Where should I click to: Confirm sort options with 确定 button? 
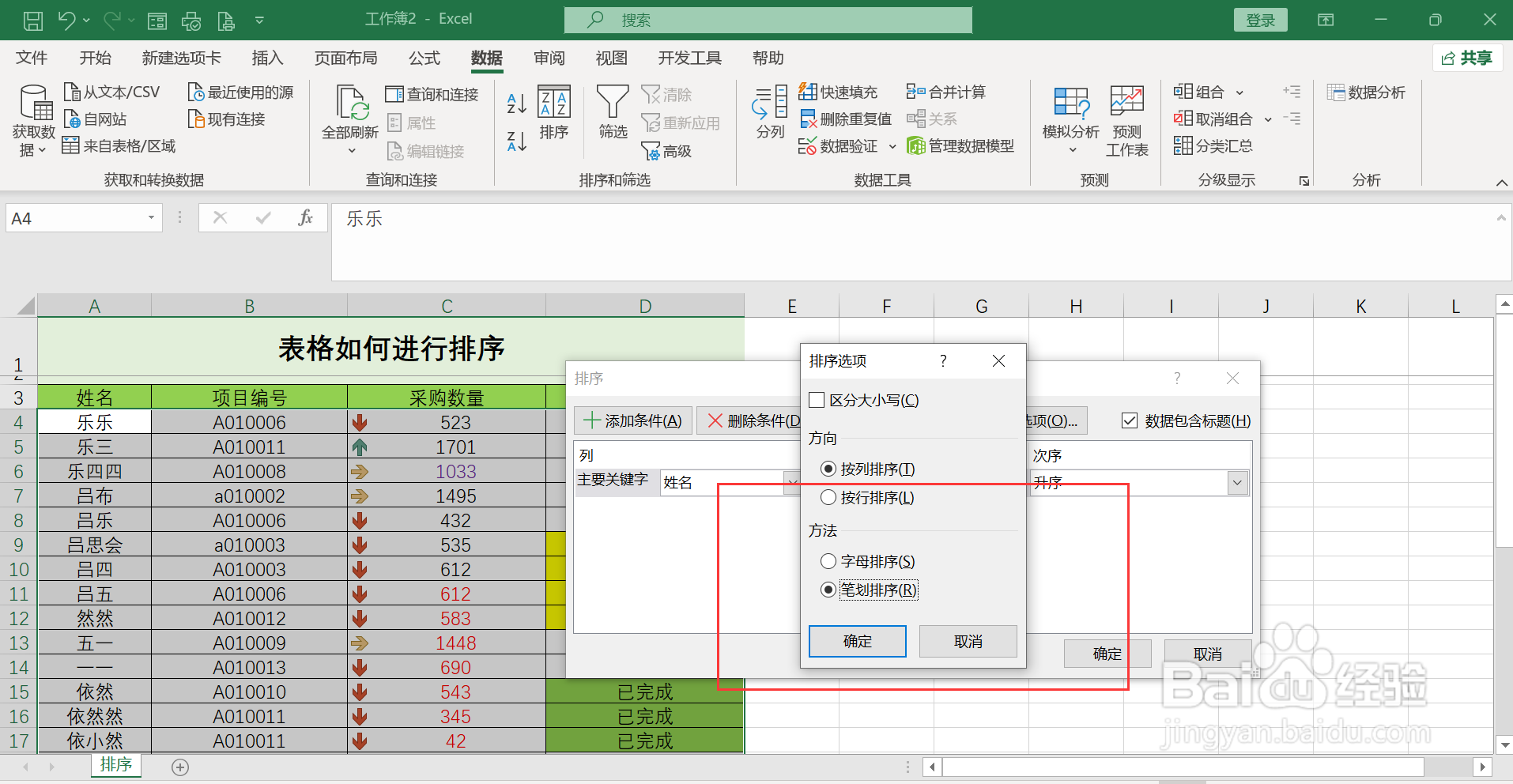pyautogui.click(x=857, y=641)
